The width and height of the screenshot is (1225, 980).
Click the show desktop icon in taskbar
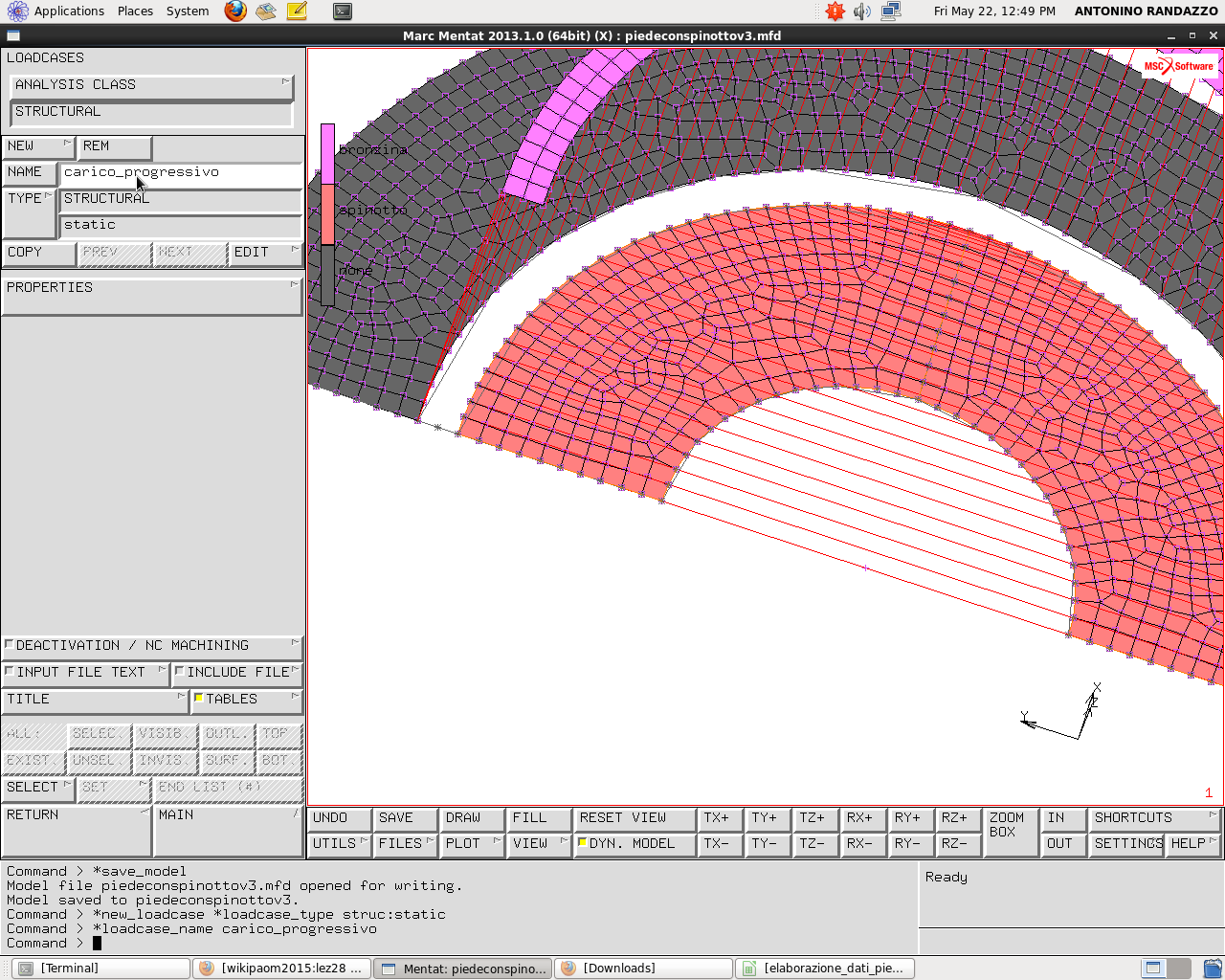pyautogui.click(x=26, y=969)
